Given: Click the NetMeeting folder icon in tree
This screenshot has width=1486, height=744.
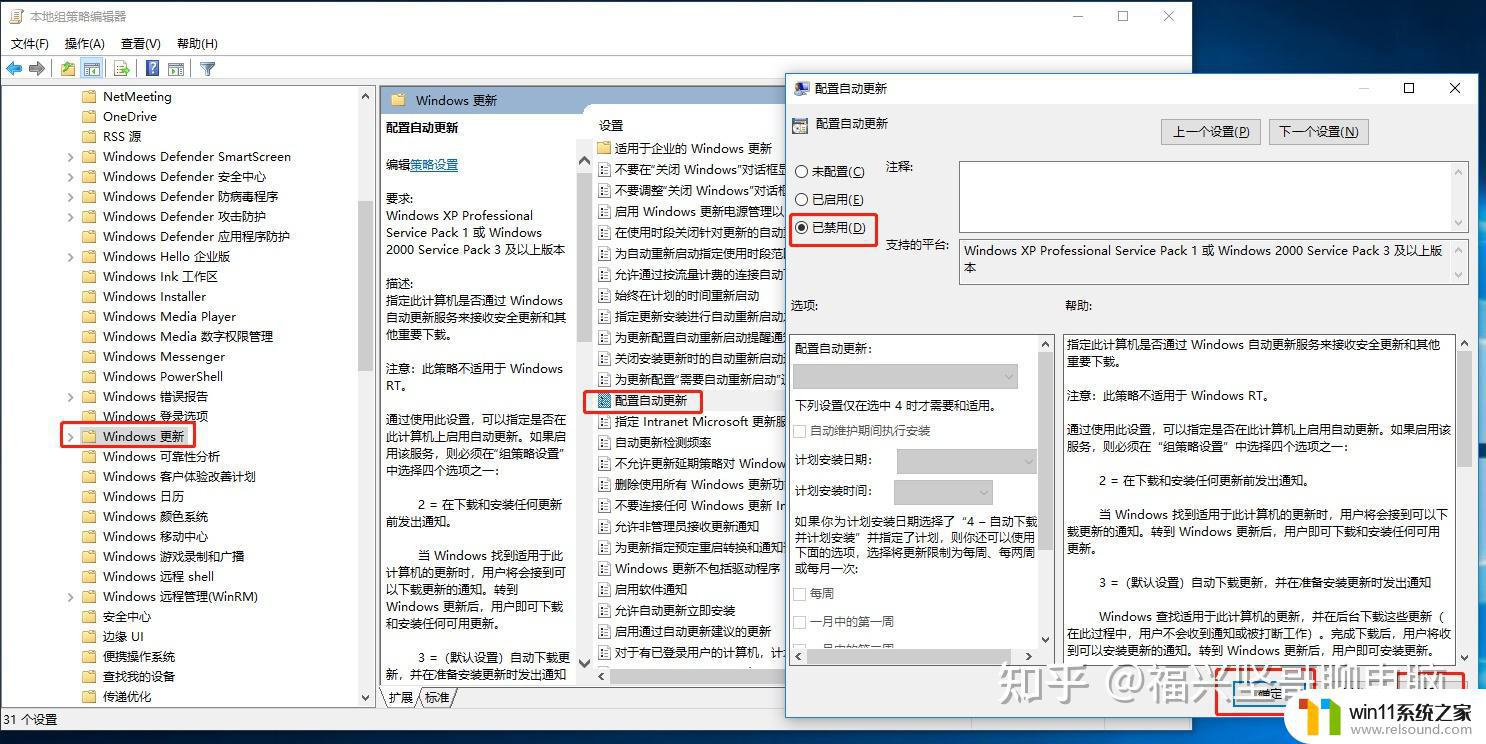Looking at the screenshot, I should pyautogui.click(x=88, y=97).
